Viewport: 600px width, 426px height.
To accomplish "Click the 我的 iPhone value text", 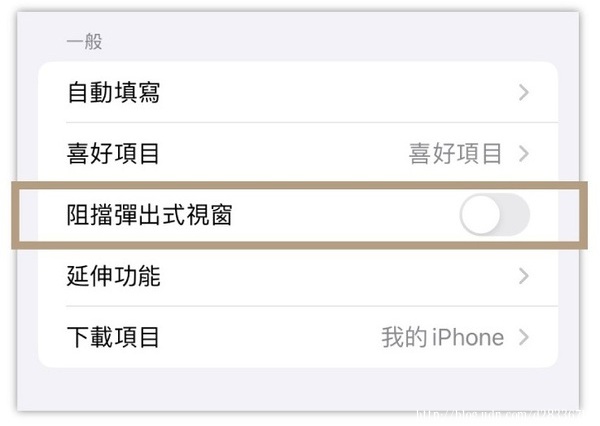I will [443, 337].
